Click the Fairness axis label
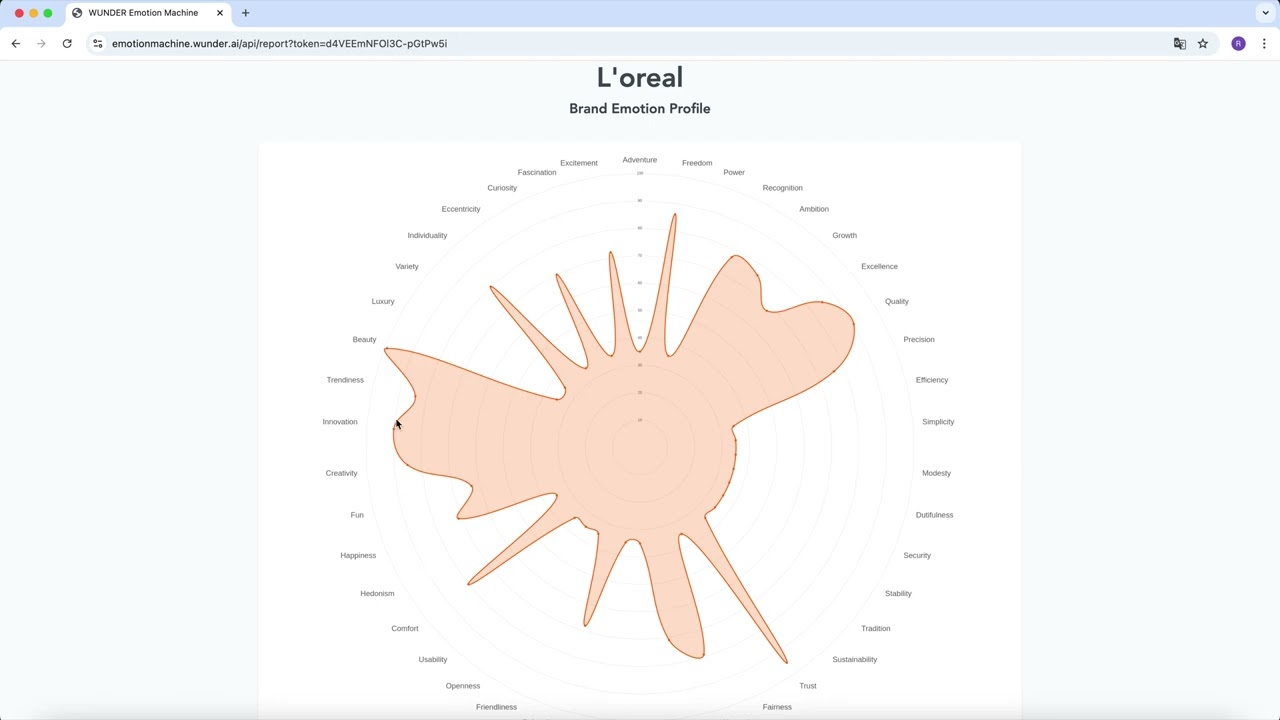Viewport: 1280px width, 720px height. 777,707
